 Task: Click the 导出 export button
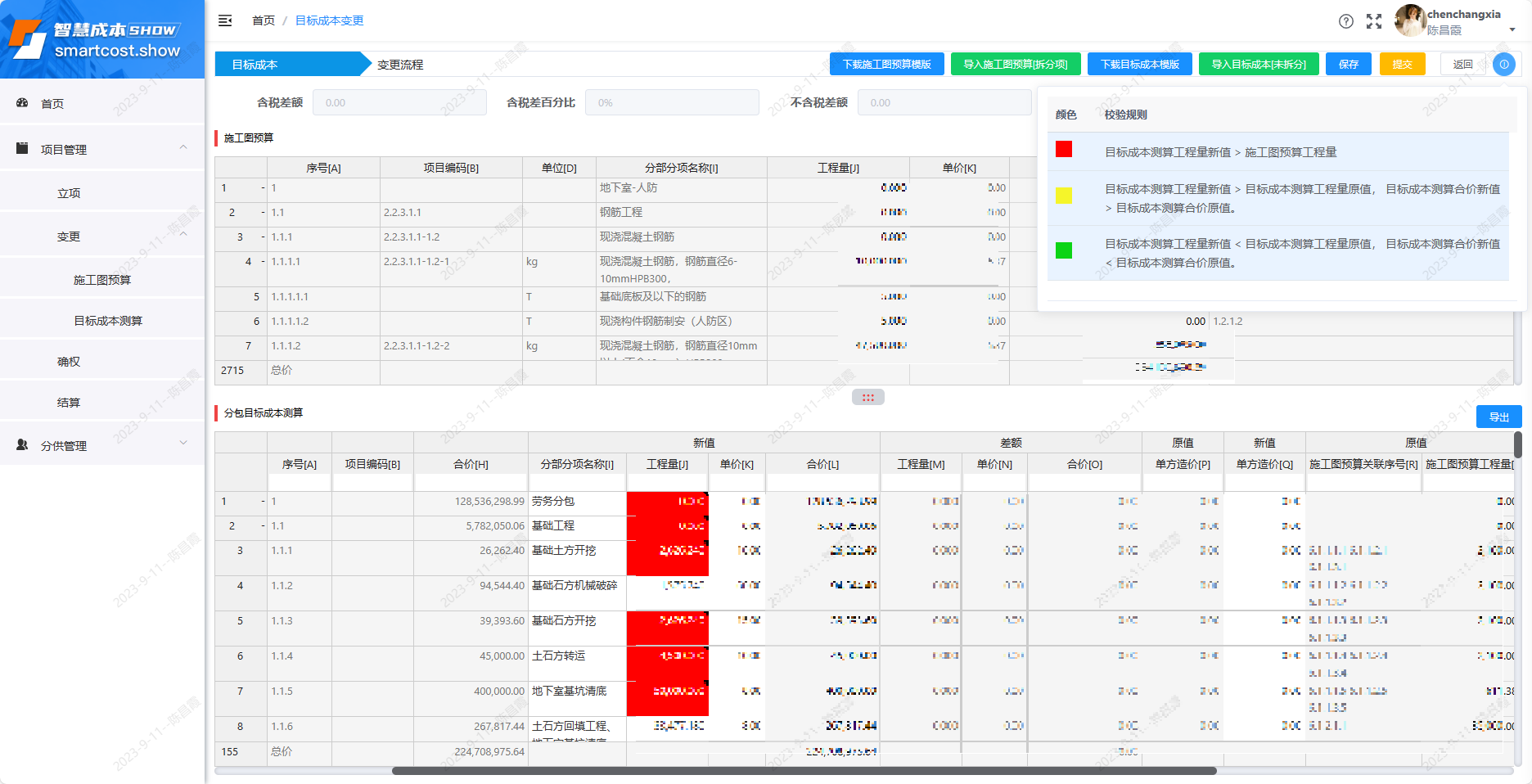pyautogui.click(x=1499, y=417)
